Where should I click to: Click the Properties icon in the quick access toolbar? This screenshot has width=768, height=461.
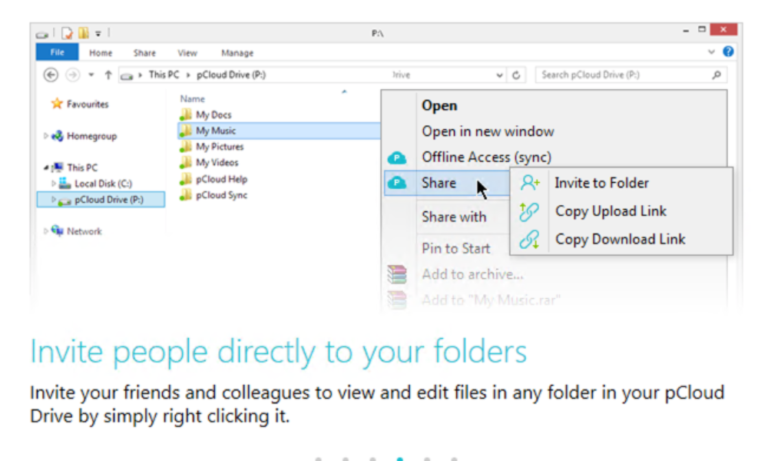(x=67, y=33)
